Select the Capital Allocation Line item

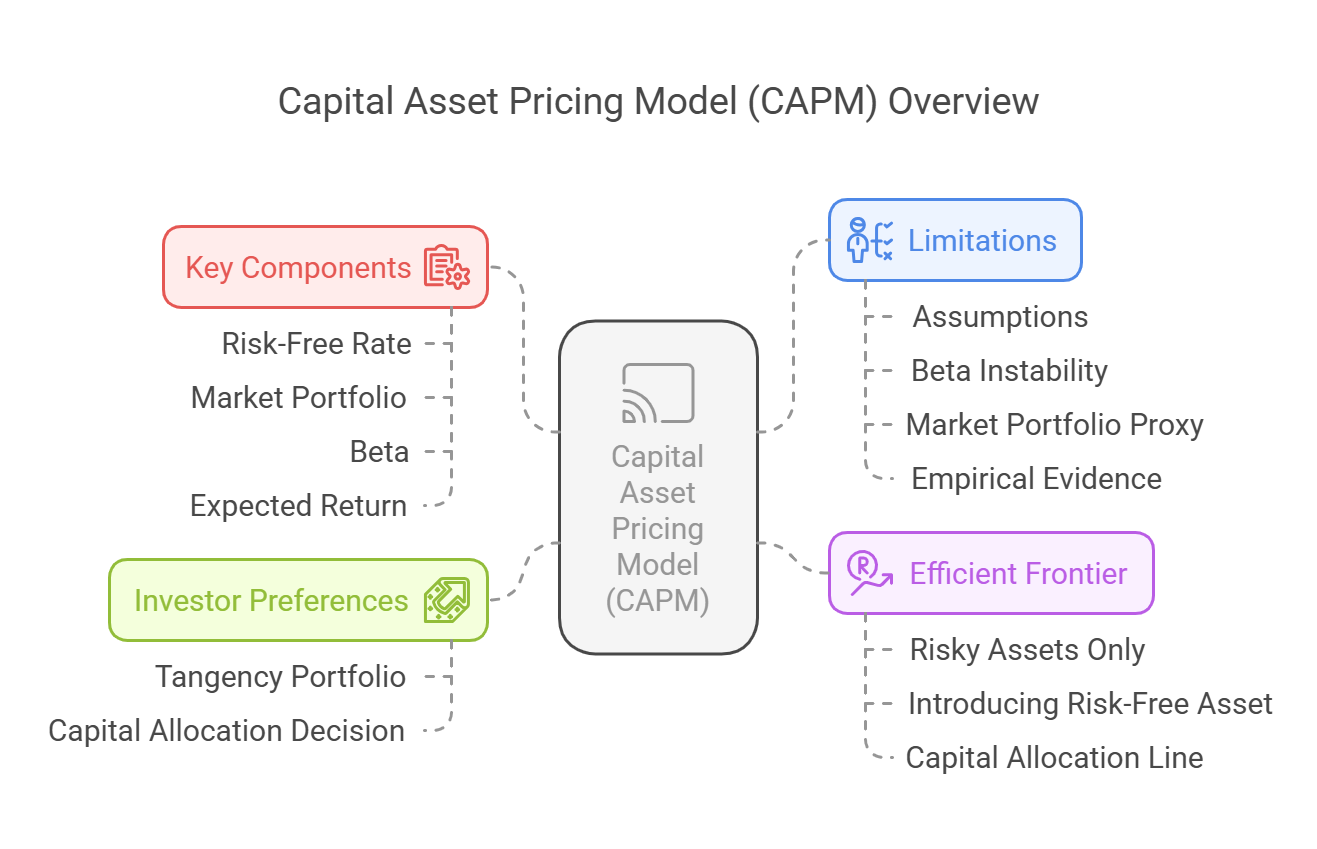tap(1054, 758)
